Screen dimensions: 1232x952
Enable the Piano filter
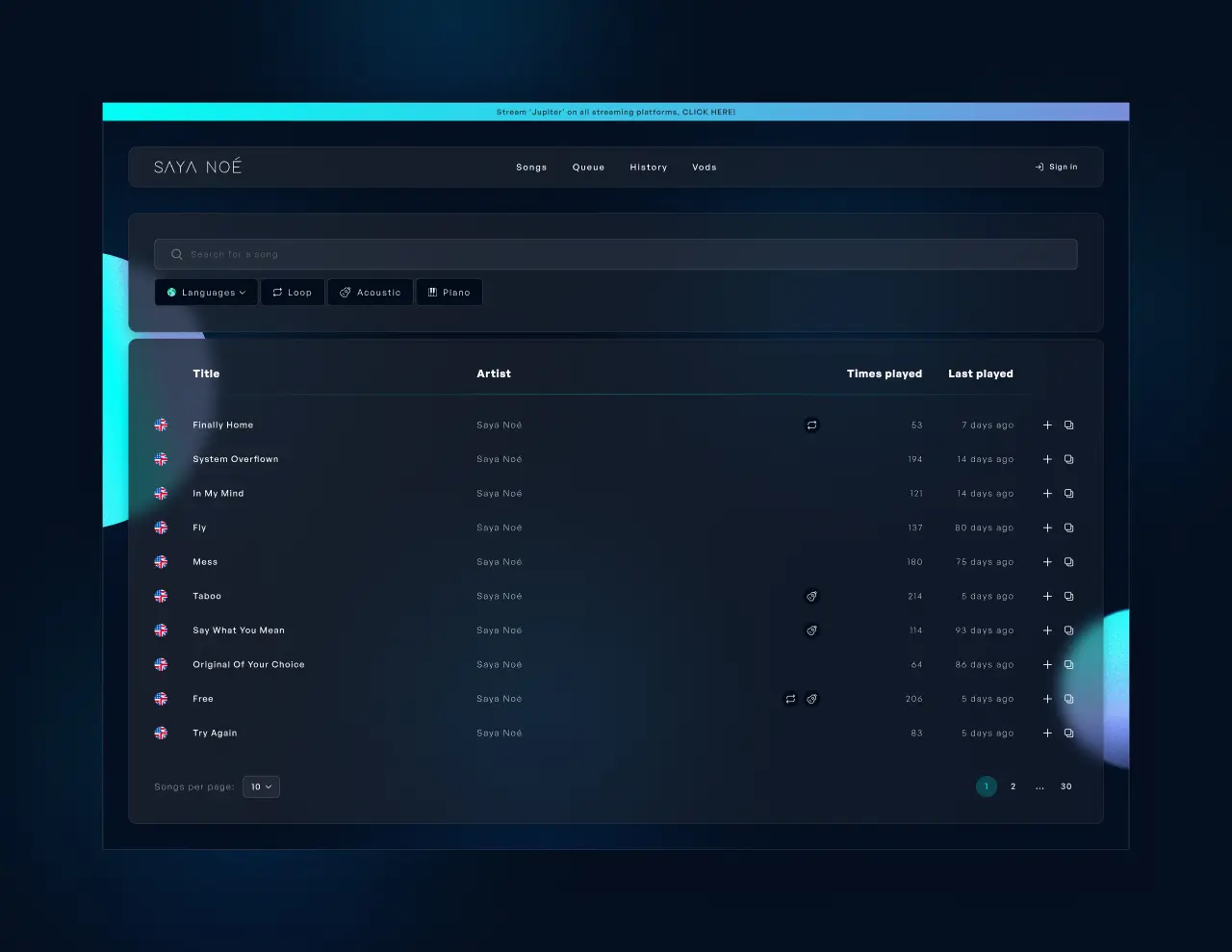[x=449, y=292]
